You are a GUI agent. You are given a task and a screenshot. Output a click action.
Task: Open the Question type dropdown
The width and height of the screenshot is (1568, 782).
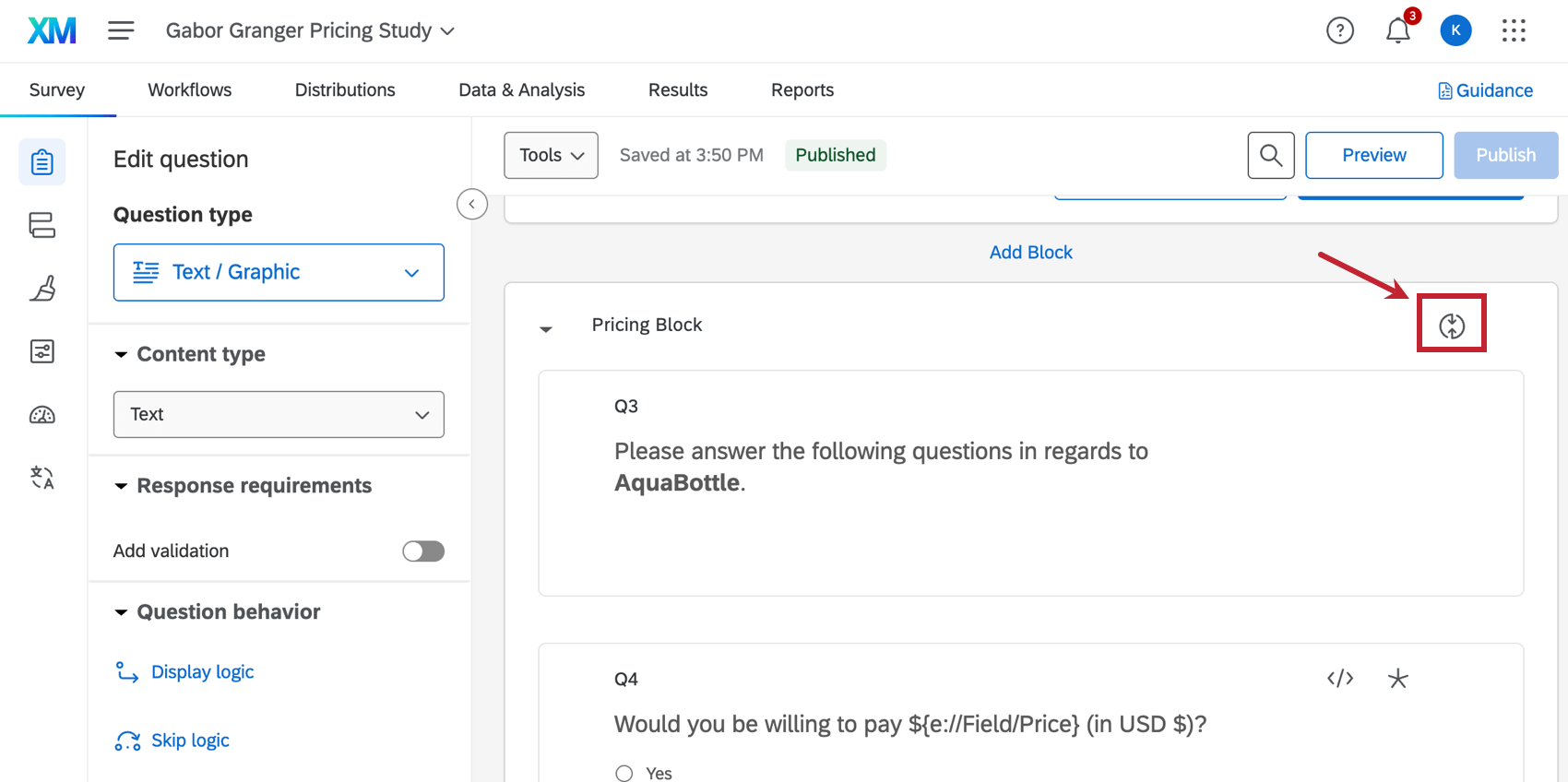click(x=279, y=272)
